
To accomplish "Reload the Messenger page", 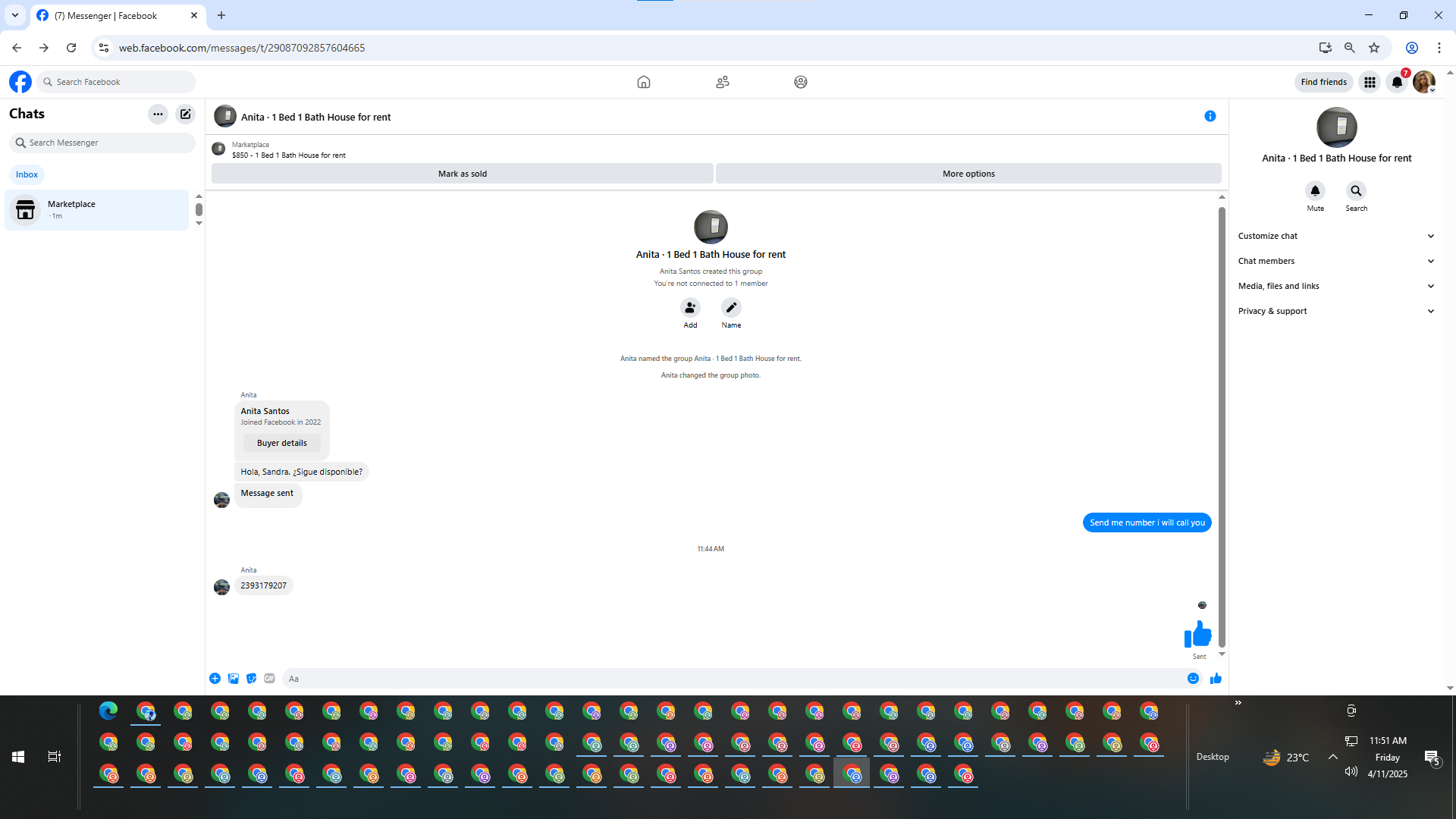I will pyautogui.click(x=71, y=48).
